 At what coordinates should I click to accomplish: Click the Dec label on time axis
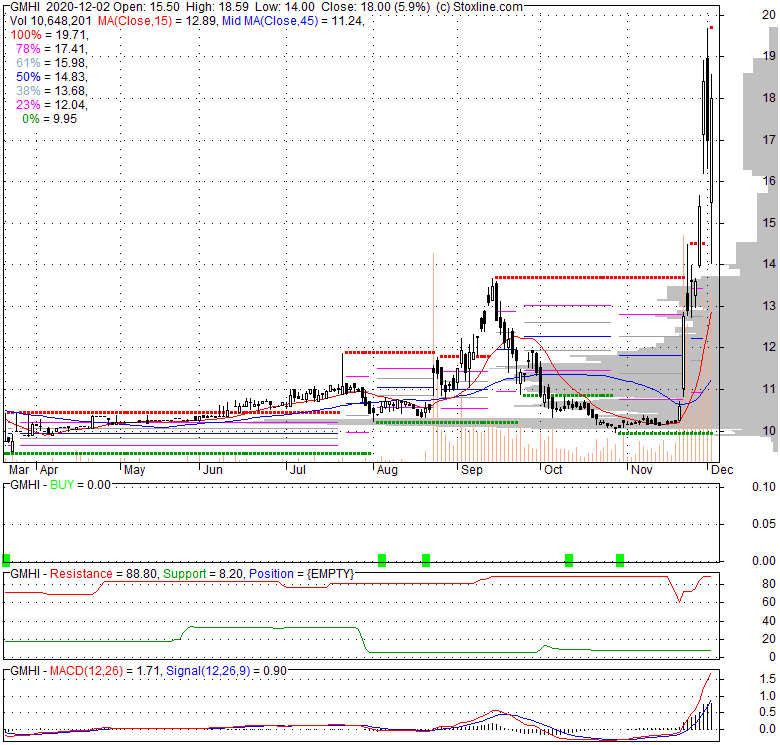(722, 470)
